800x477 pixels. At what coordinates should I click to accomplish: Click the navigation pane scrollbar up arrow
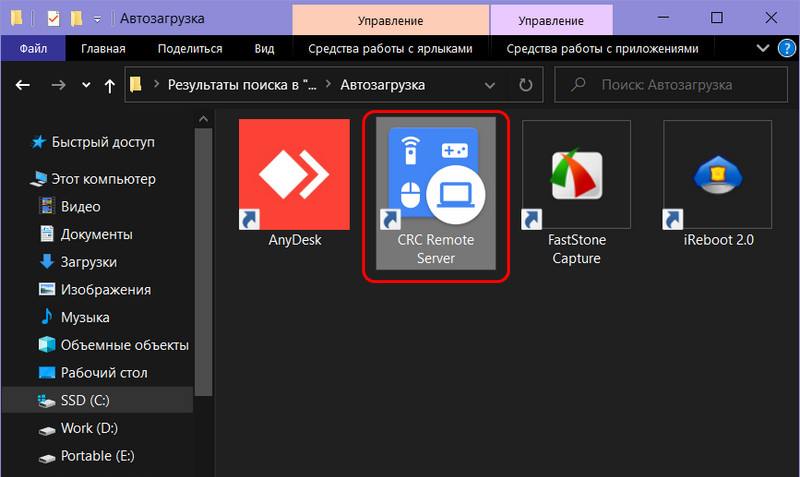click(x=203, y=119)
